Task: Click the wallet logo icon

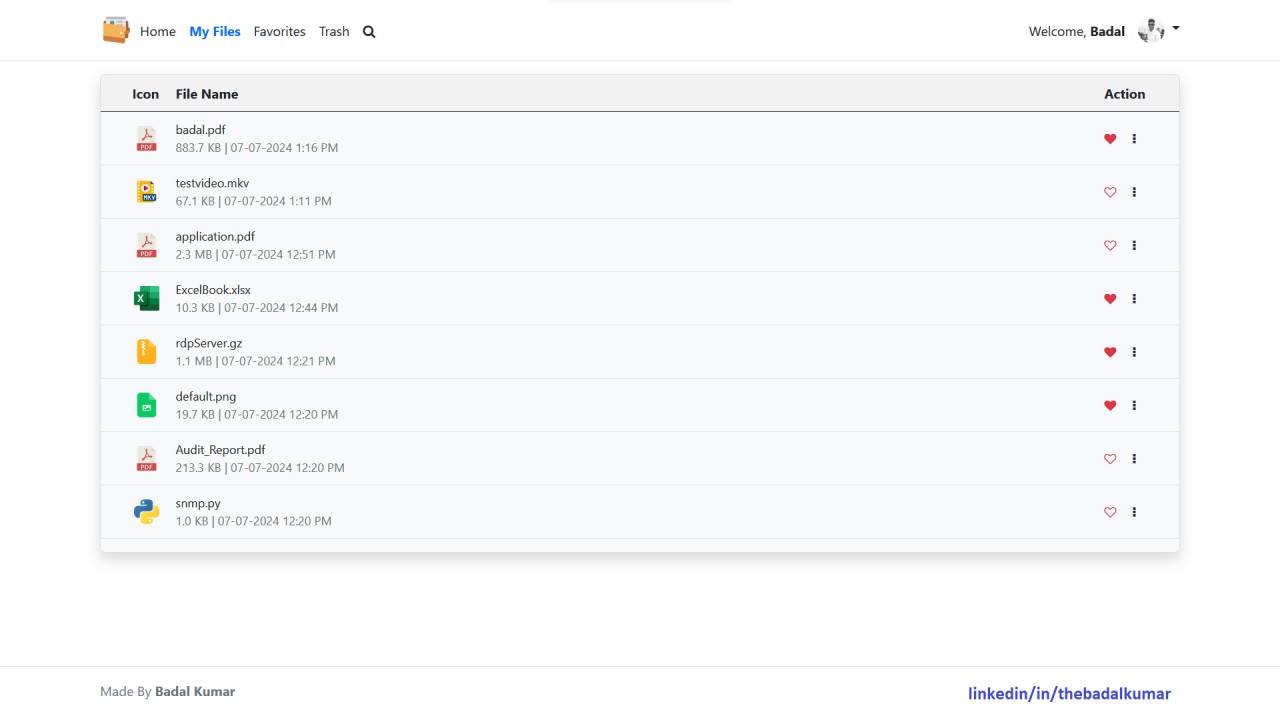Action: point(116,30)
